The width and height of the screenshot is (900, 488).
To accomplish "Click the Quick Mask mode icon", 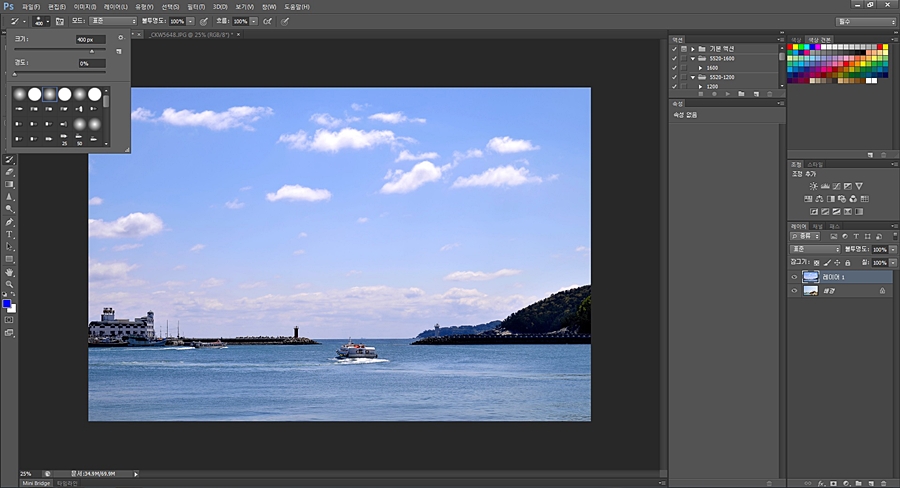I will tap(10, 320).
